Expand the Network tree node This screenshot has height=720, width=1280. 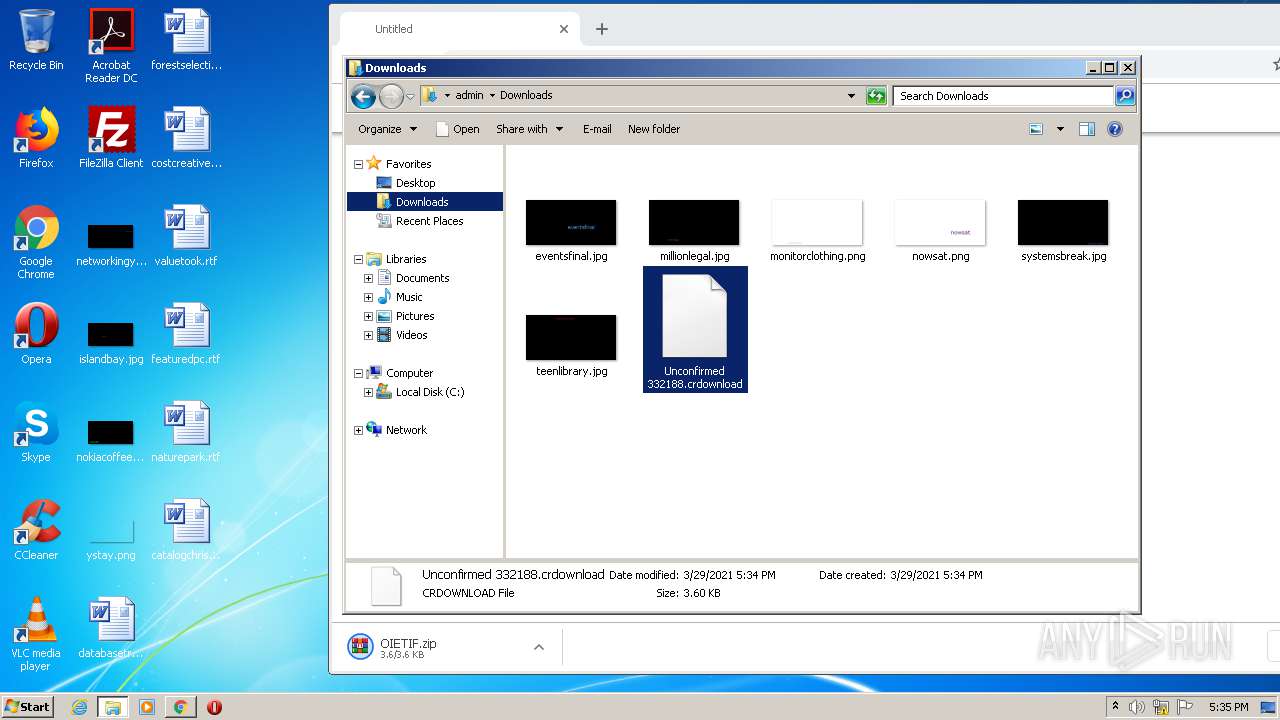pos(358,430)
